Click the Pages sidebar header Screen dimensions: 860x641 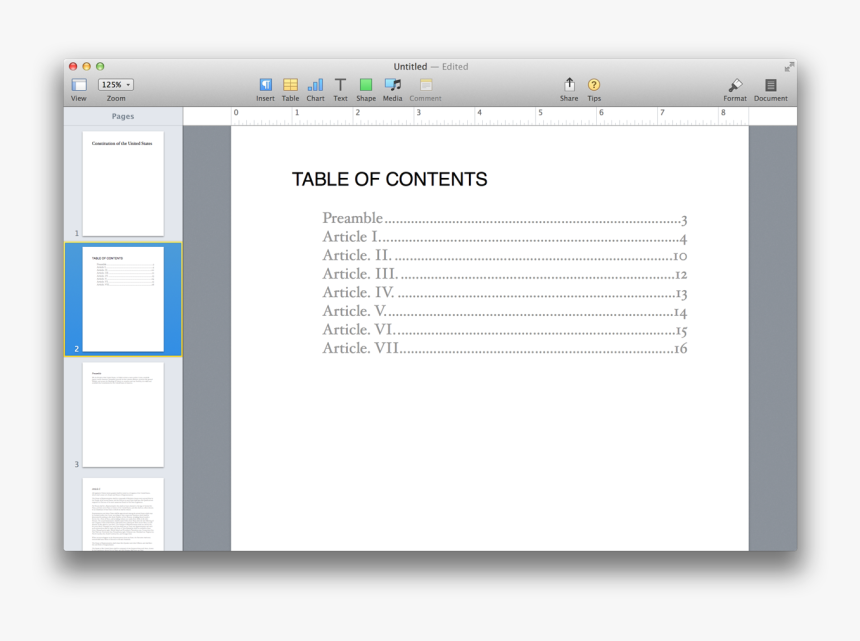[x=123, y=116]
